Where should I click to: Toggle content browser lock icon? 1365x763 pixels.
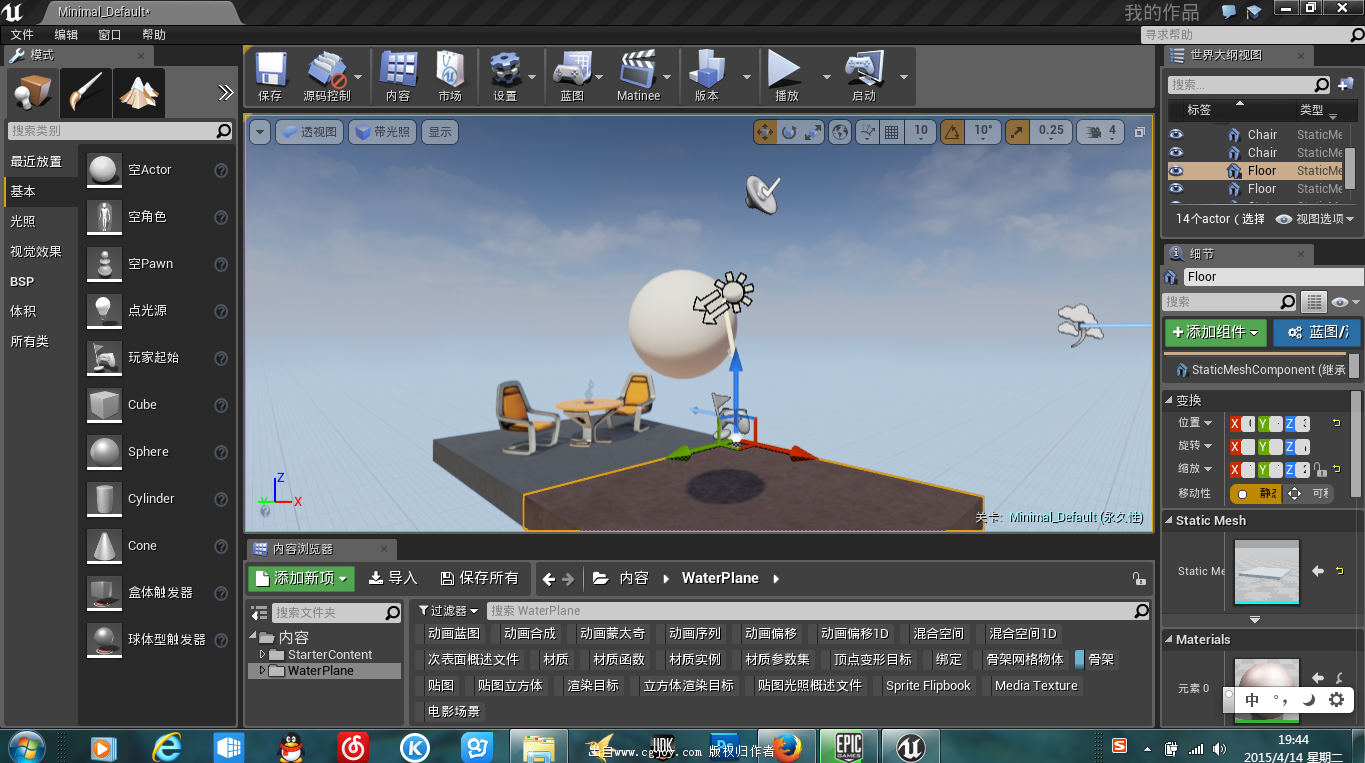click(x=1138, y=579)
